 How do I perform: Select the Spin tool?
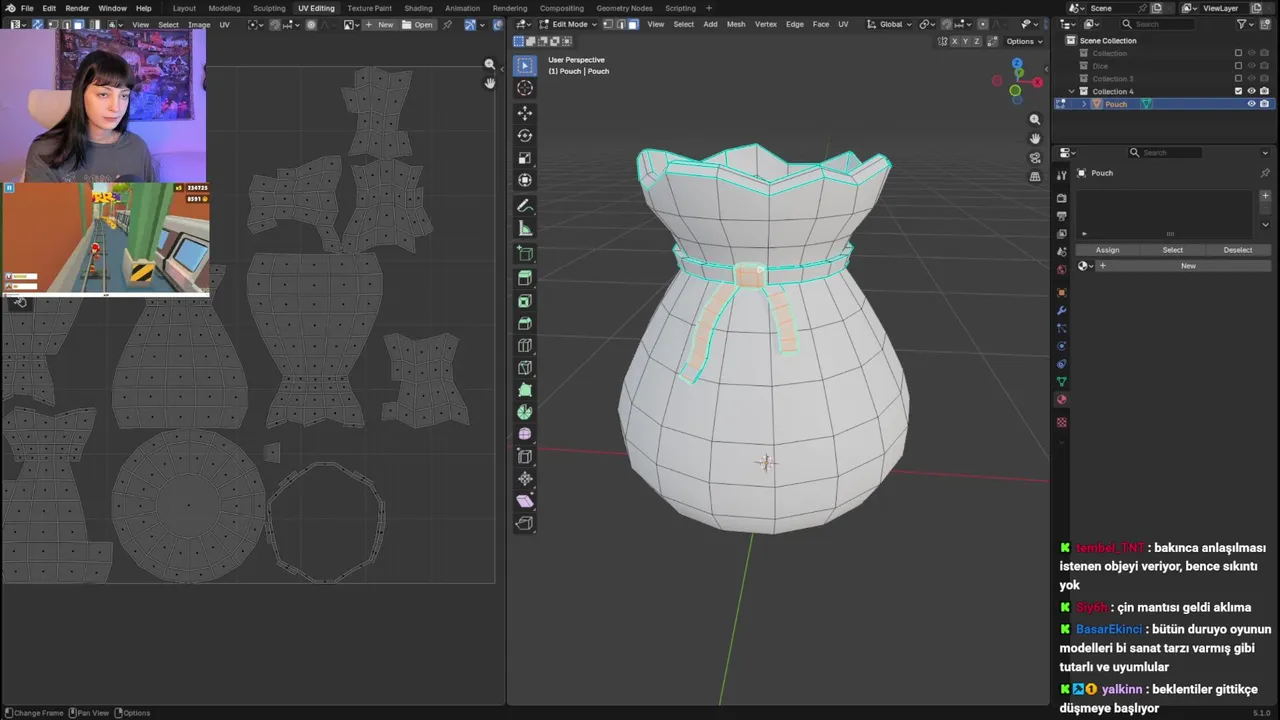(525, 412)
